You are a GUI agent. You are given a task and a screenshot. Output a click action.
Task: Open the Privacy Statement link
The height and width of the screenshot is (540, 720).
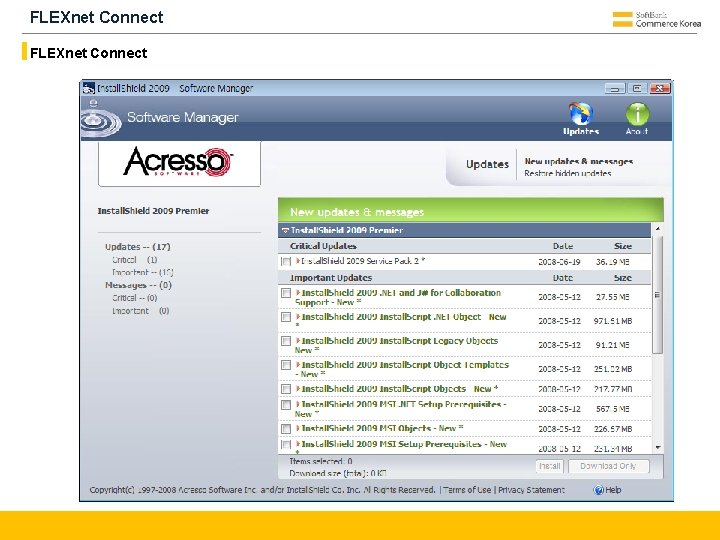click(x=531, y=490)
